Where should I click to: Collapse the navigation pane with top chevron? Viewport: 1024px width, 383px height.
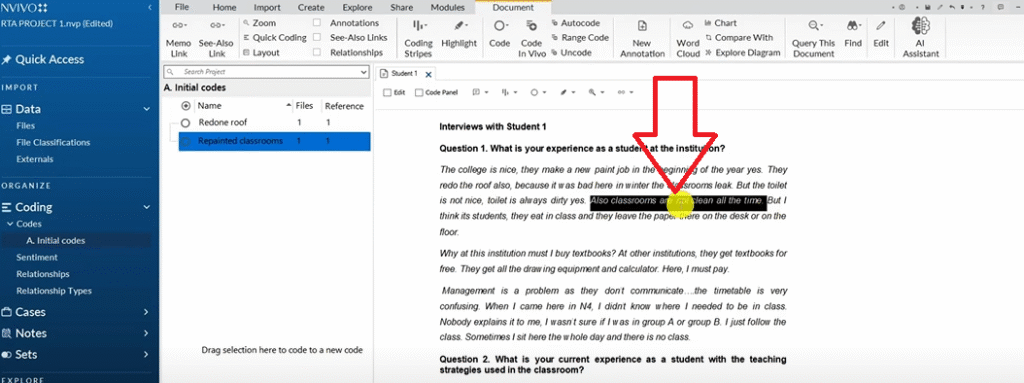pos(151,7)
